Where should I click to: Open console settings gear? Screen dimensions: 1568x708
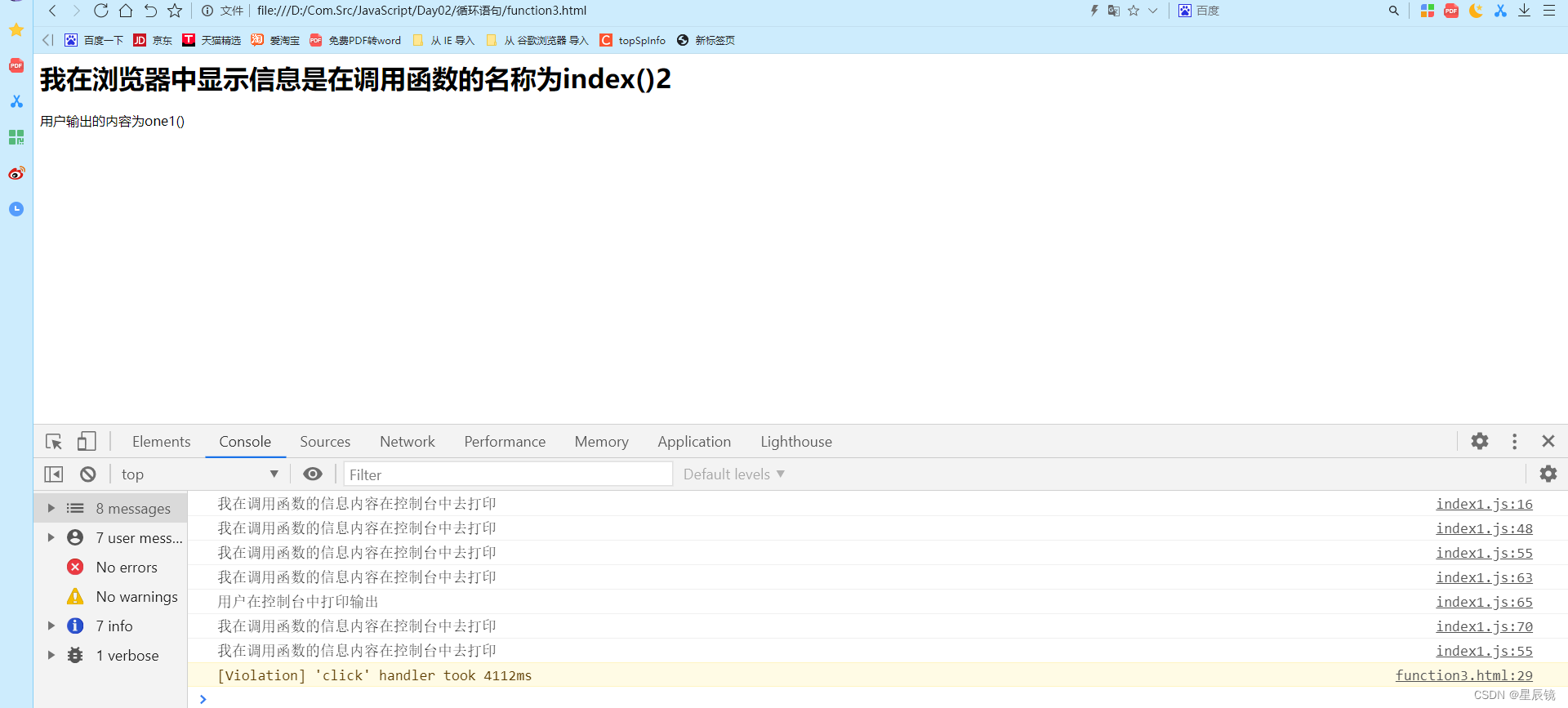click(x=1548, y=474)
